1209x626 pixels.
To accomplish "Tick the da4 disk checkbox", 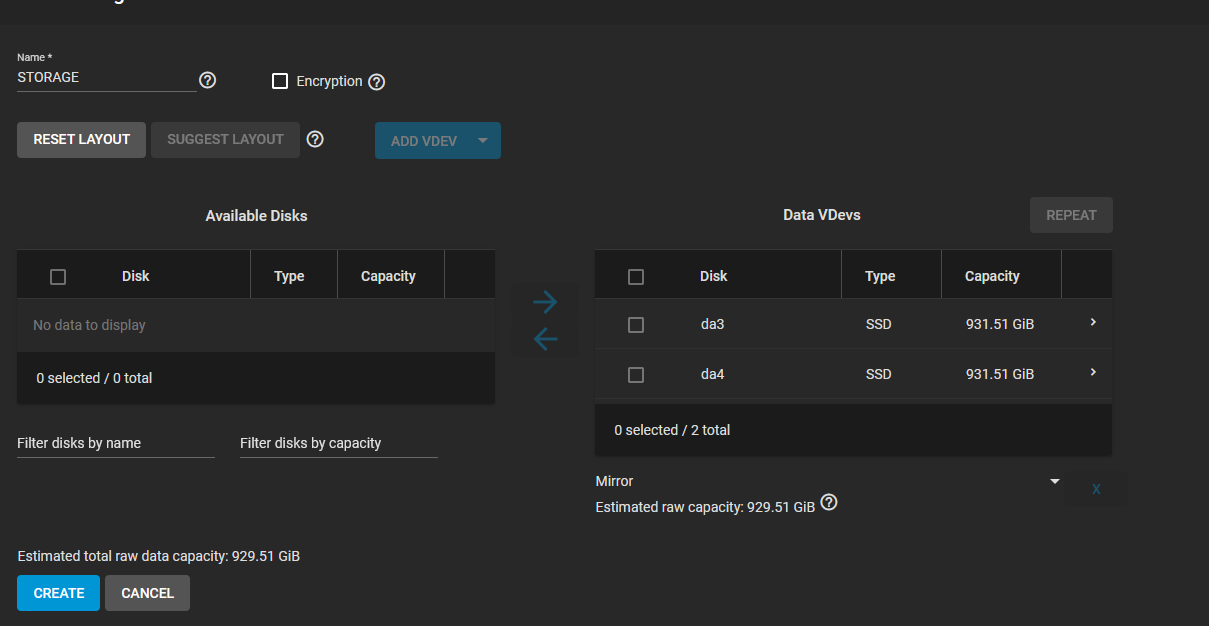I will [636, 375].
